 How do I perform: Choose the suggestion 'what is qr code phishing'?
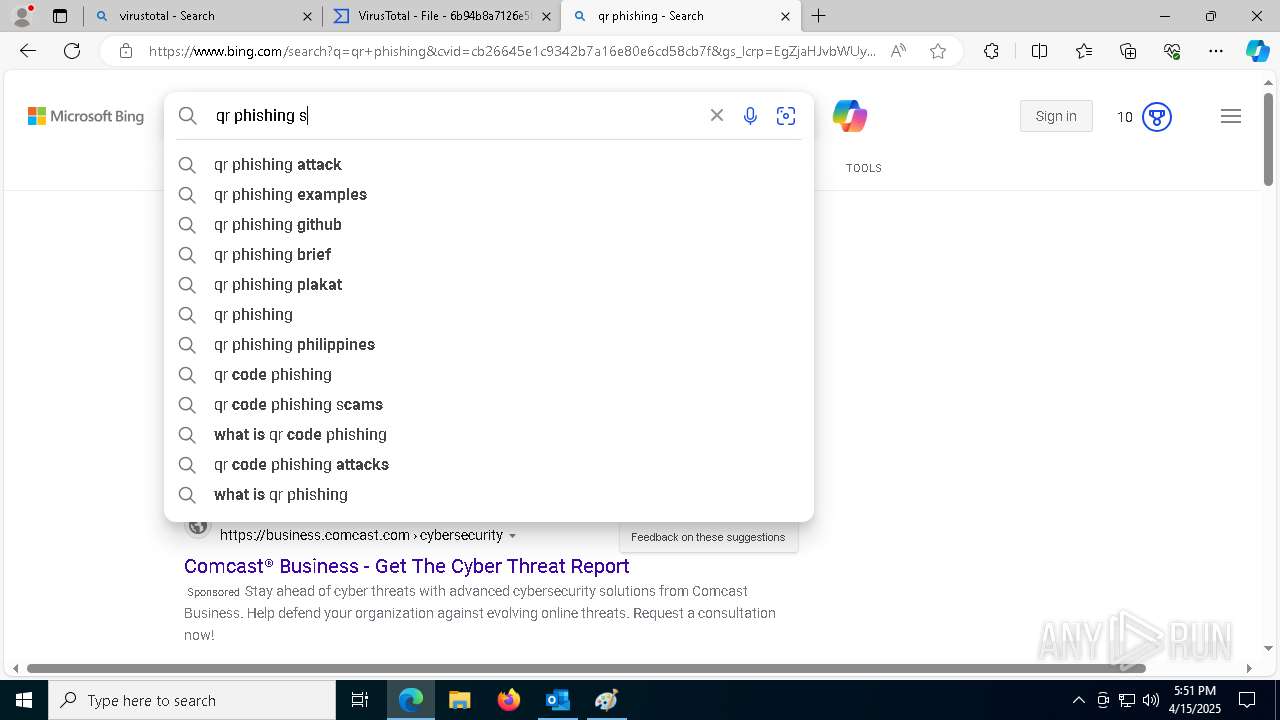[x=488, y=434]
